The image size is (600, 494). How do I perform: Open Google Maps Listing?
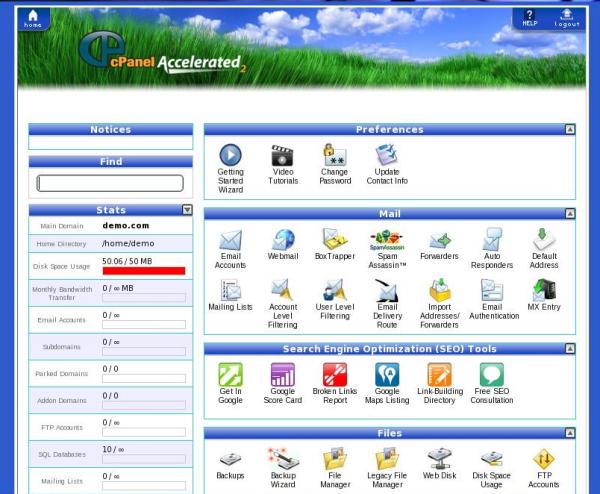click(x=387, y=383)
